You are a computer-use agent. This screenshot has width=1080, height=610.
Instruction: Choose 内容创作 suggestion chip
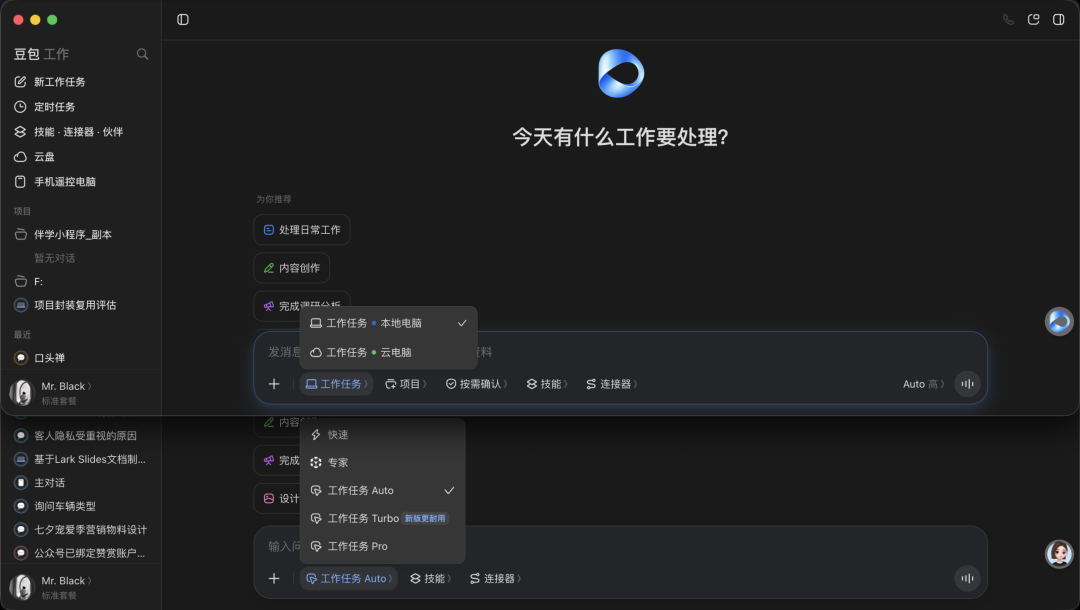tap(291, 268)
